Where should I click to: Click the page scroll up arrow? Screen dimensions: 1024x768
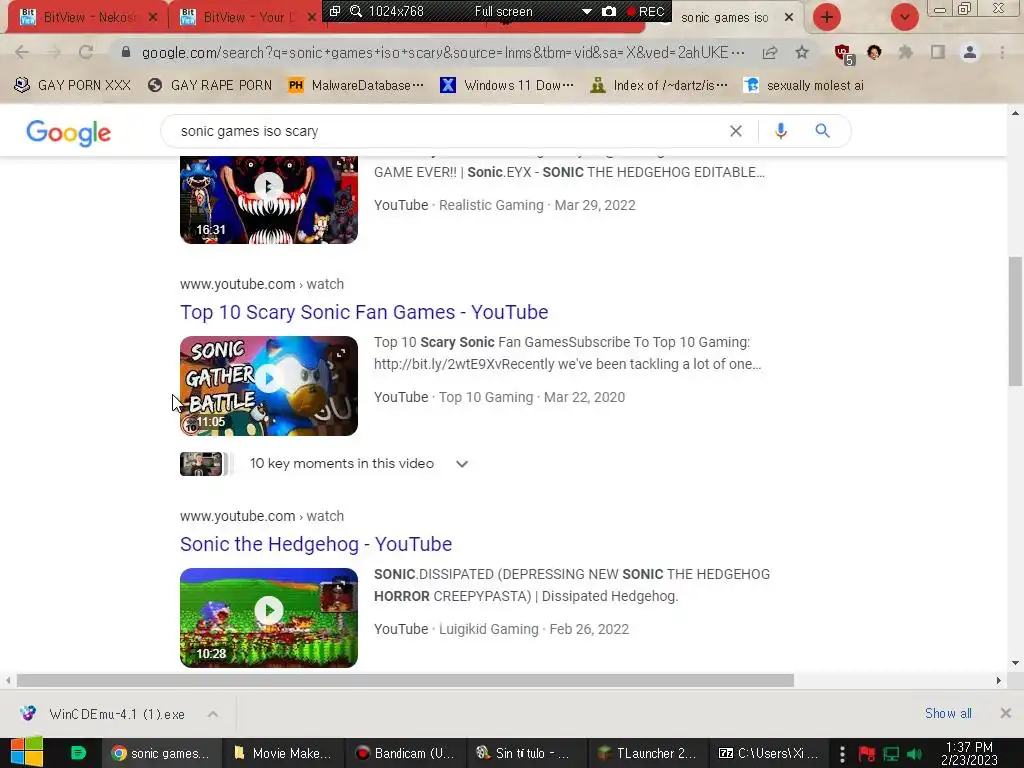pyautogui.click(x=1015, y=114)
